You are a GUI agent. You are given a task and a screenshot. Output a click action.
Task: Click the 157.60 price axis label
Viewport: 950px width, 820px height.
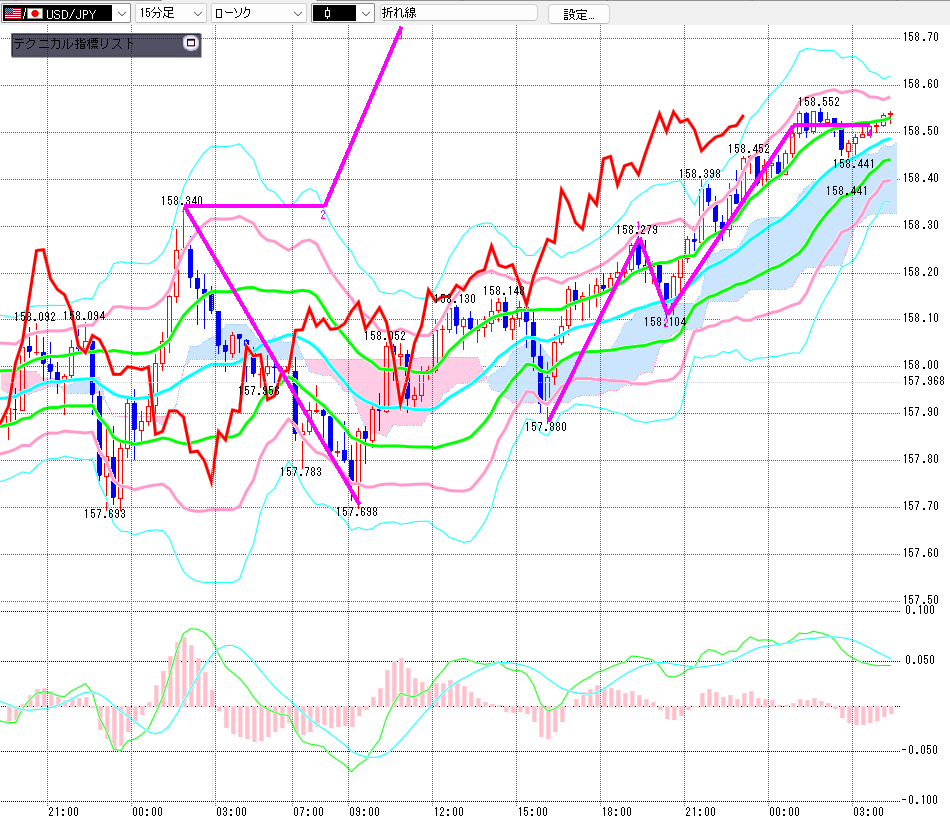(x=920, y=553)
